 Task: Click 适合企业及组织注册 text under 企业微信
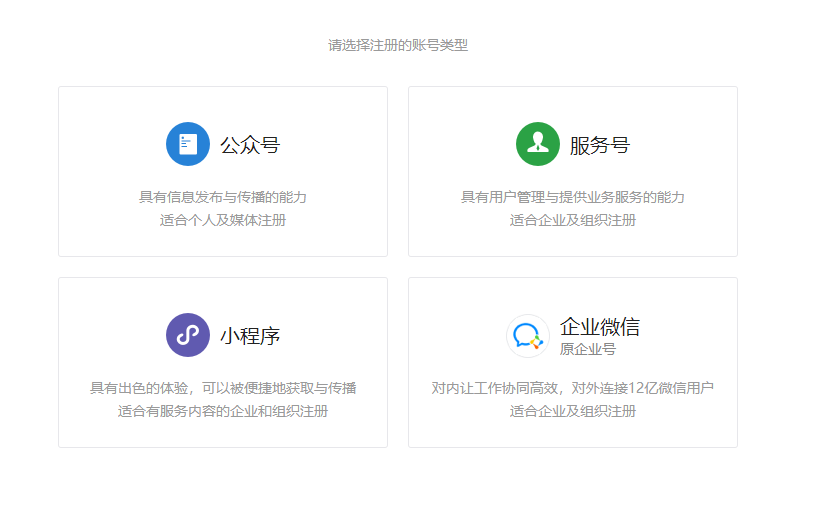pyautogui.click(x=573, y=411)
